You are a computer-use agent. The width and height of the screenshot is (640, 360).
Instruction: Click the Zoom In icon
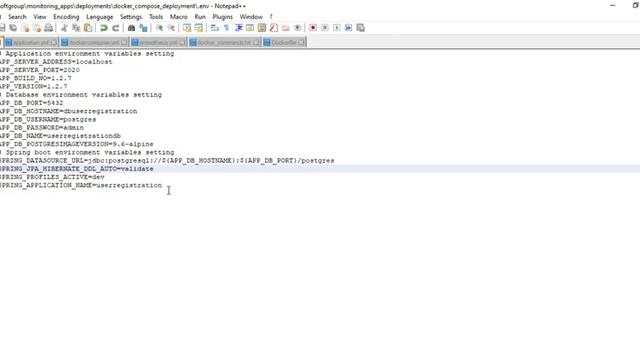click(159, 28)
